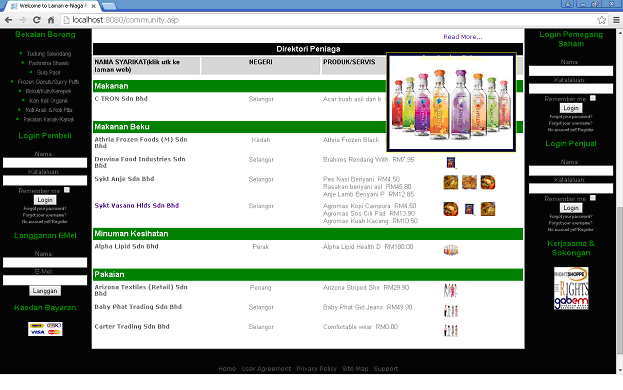
Task: Click the Read More link
Action: coord(463,37)
